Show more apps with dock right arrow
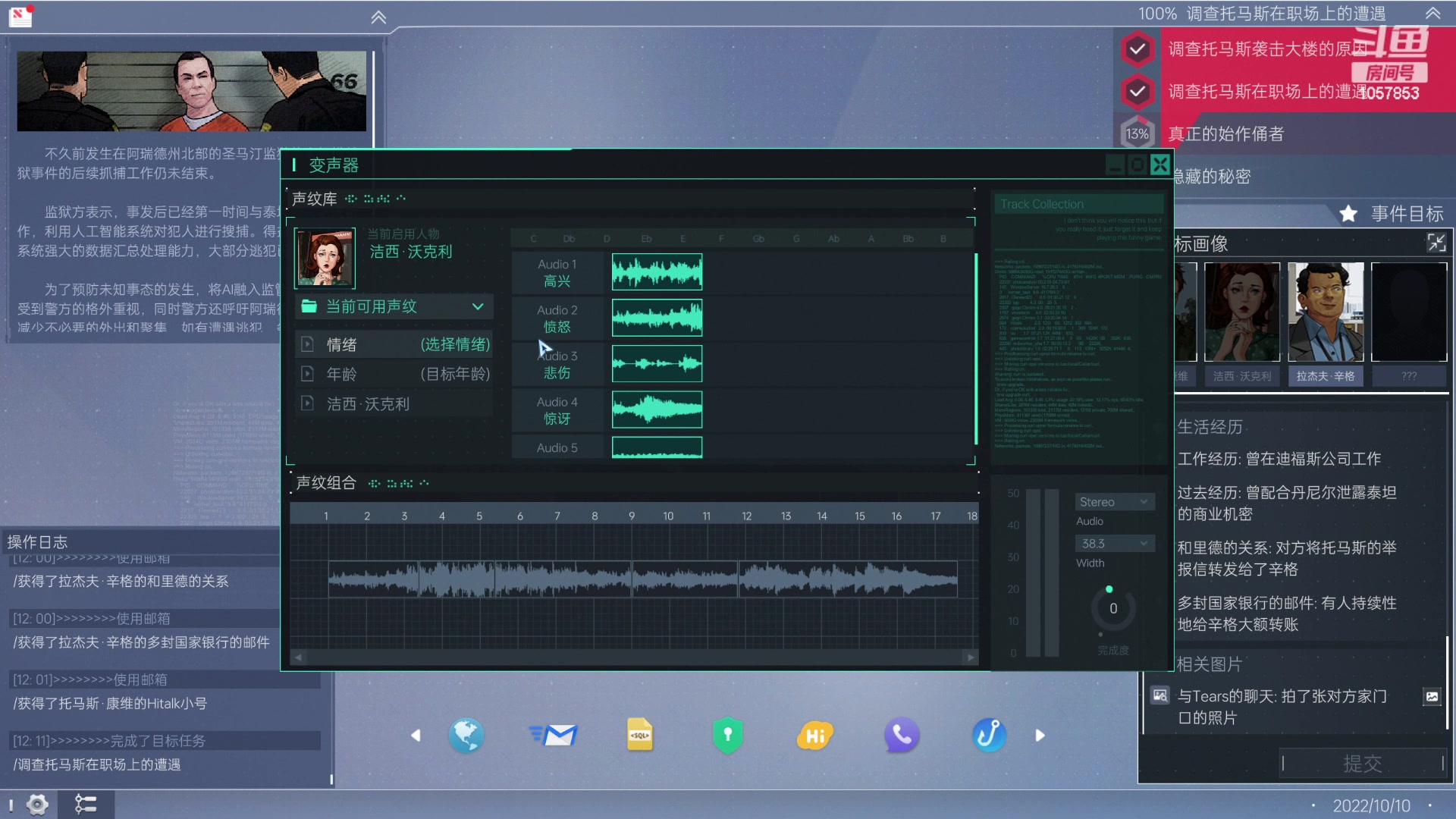This screenshot has height=819, width=1456. click(1040, 735)
